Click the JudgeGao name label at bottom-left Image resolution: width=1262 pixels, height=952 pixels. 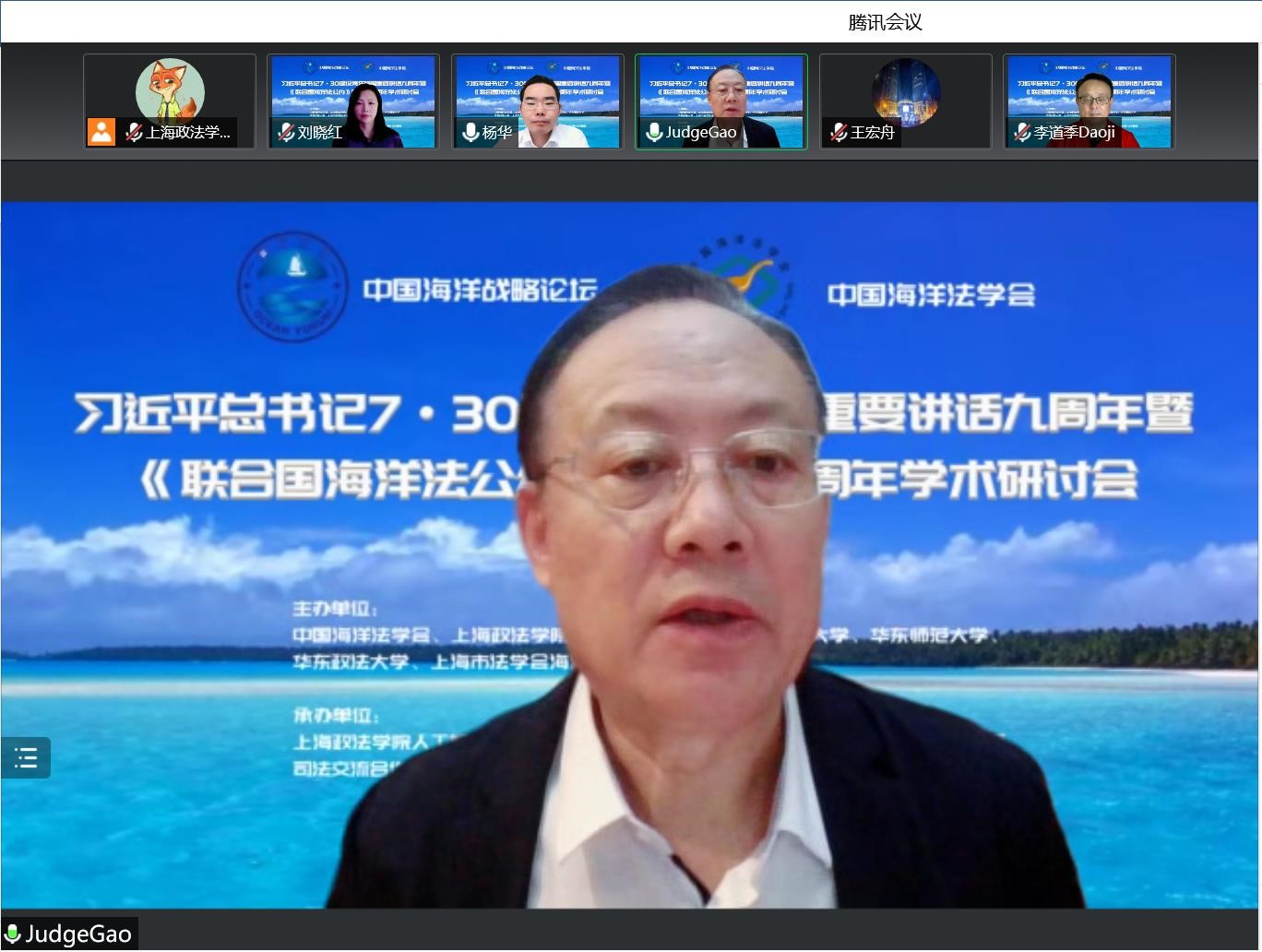point(78,934)
